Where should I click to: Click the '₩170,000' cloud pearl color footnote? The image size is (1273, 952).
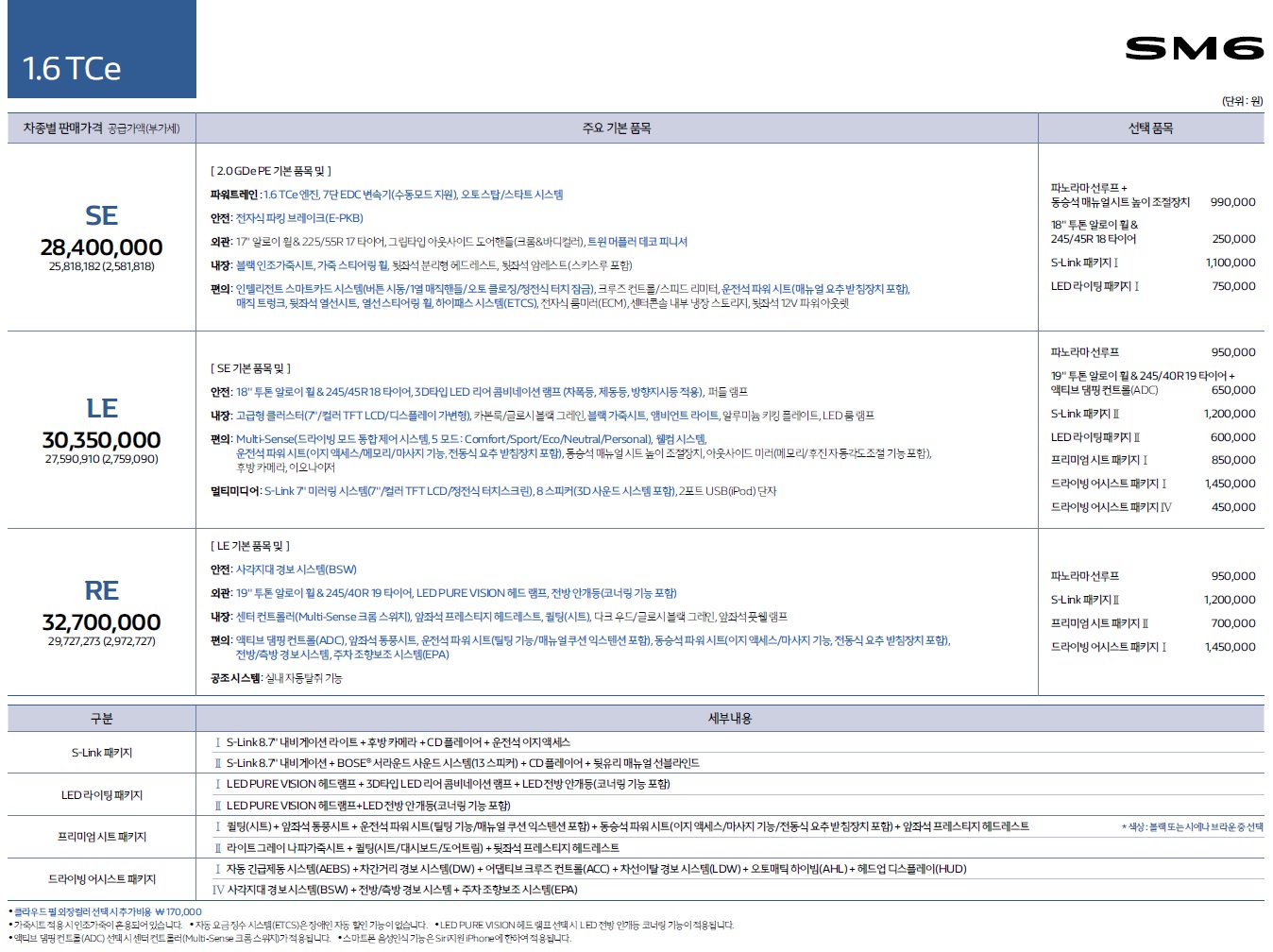[x=178, y=912]
